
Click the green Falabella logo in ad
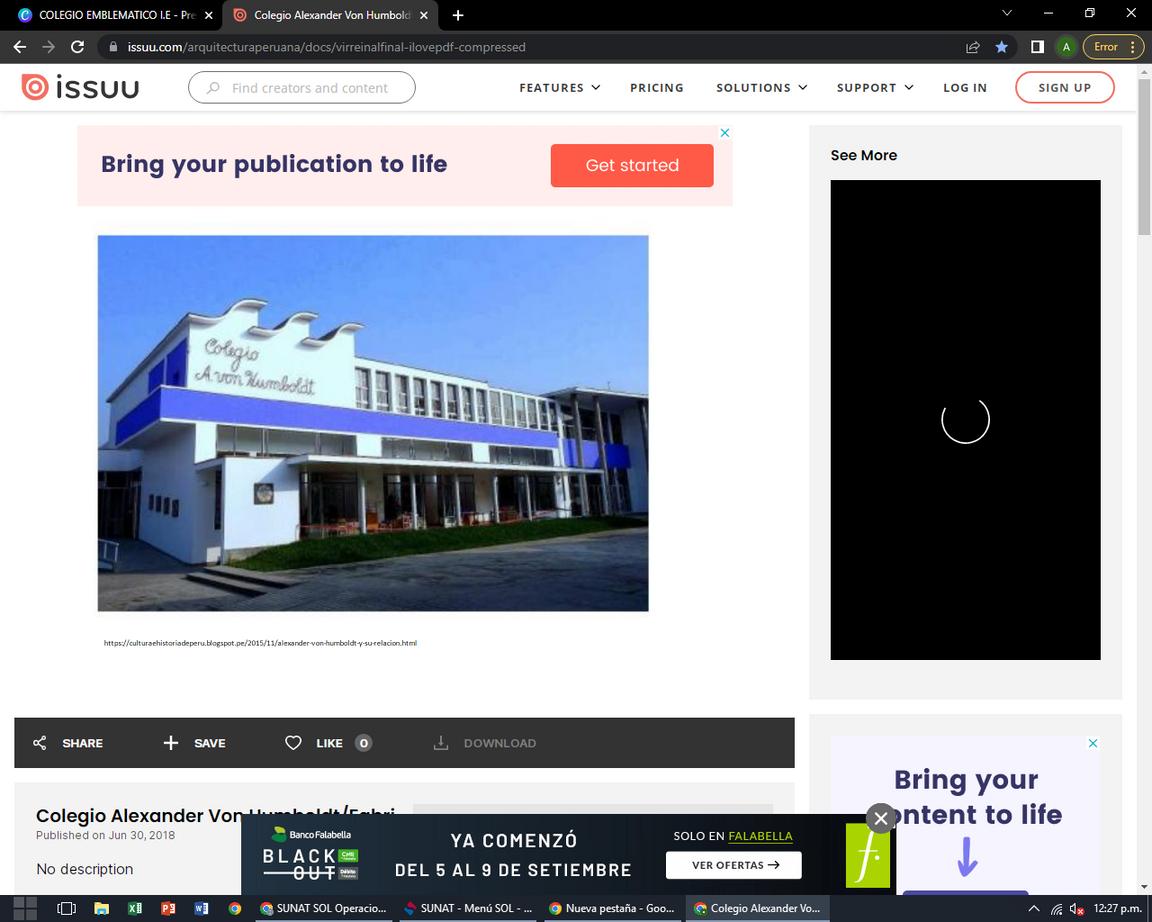868,855
